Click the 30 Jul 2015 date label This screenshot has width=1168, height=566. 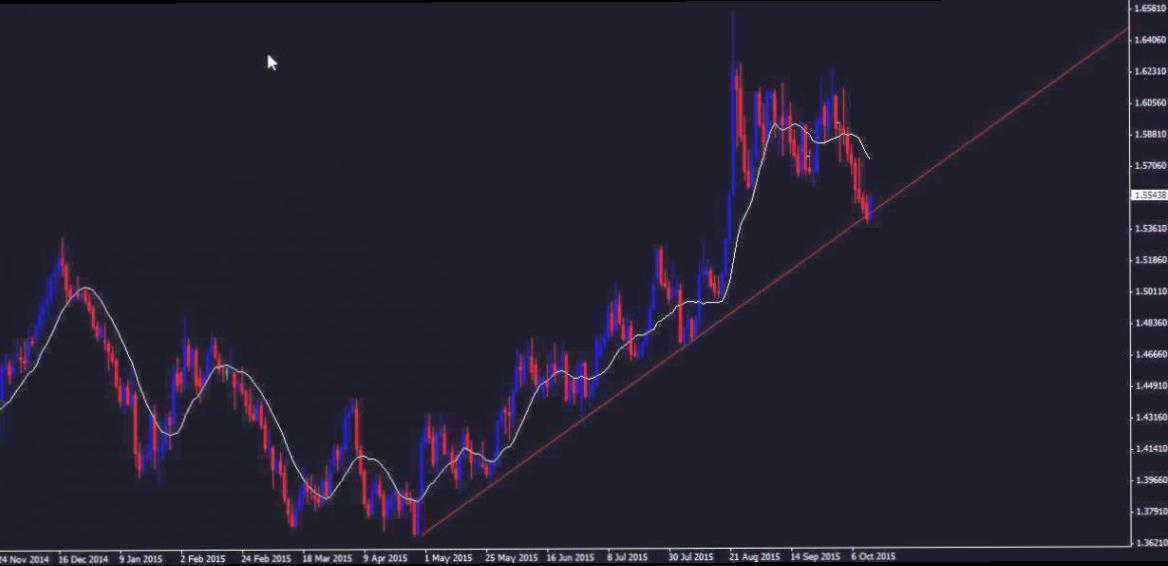click(x=690, y=558)
